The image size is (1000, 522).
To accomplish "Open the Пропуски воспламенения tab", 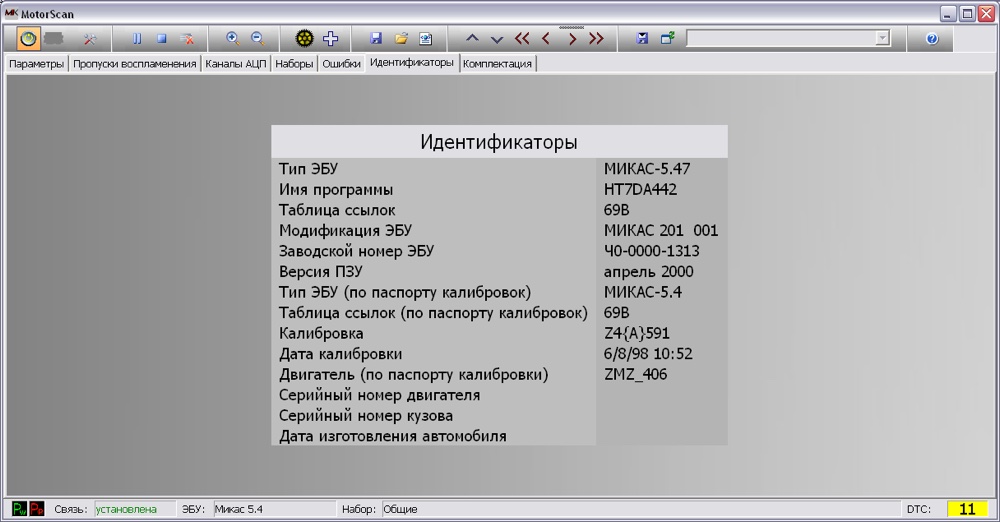I will coord(135,64).
